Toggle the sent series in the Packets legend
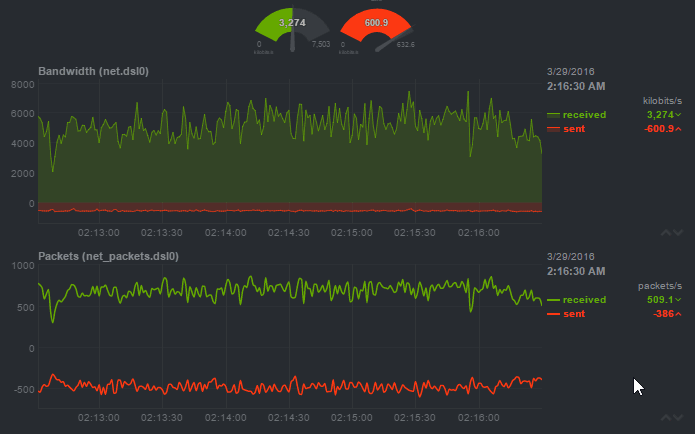This screenshot has width=695, height=434. [574, 314]
